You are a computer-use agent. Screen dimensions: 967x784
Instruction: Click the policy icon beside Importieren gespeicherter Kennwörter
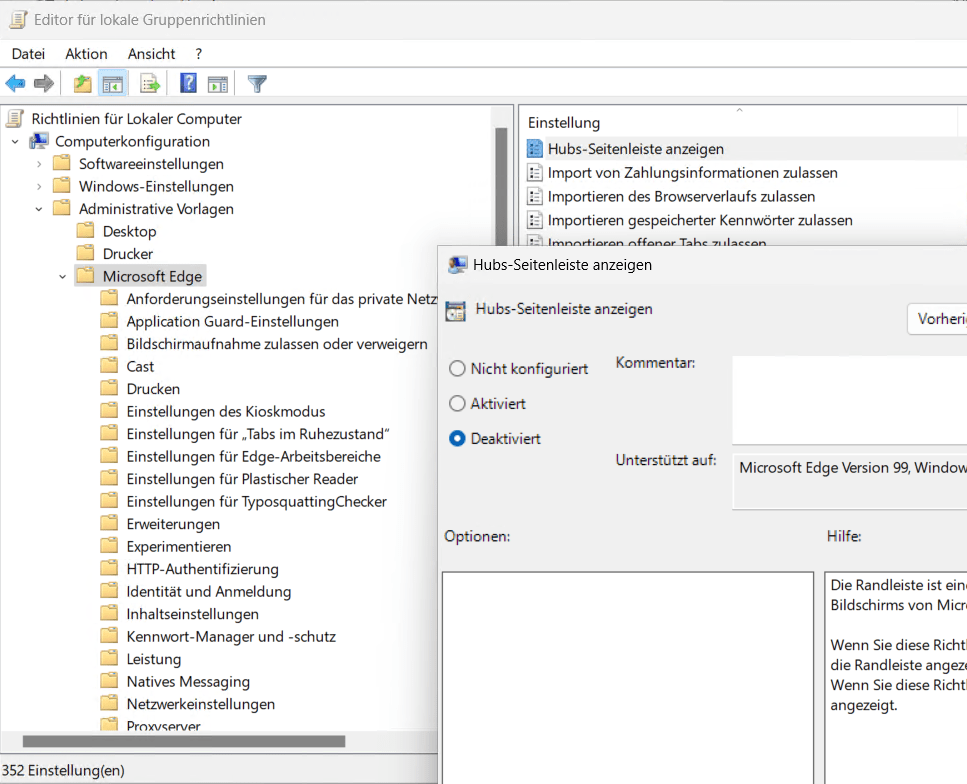pyautogui.click(x=535, y=220)
